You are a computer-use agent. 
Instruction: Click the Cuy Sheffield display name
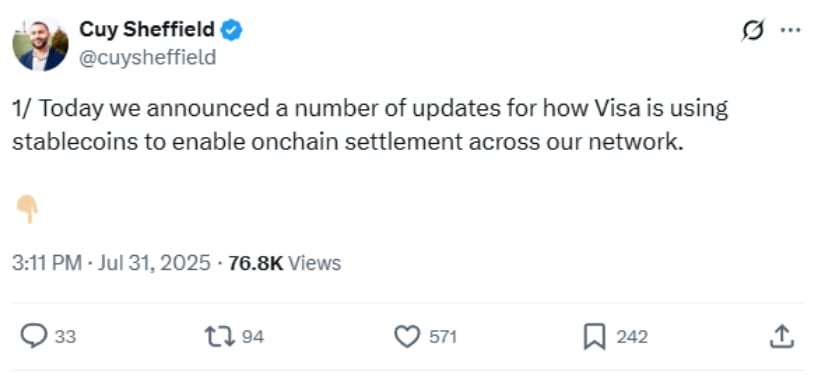pyautogui.click(x=147, y=30)
